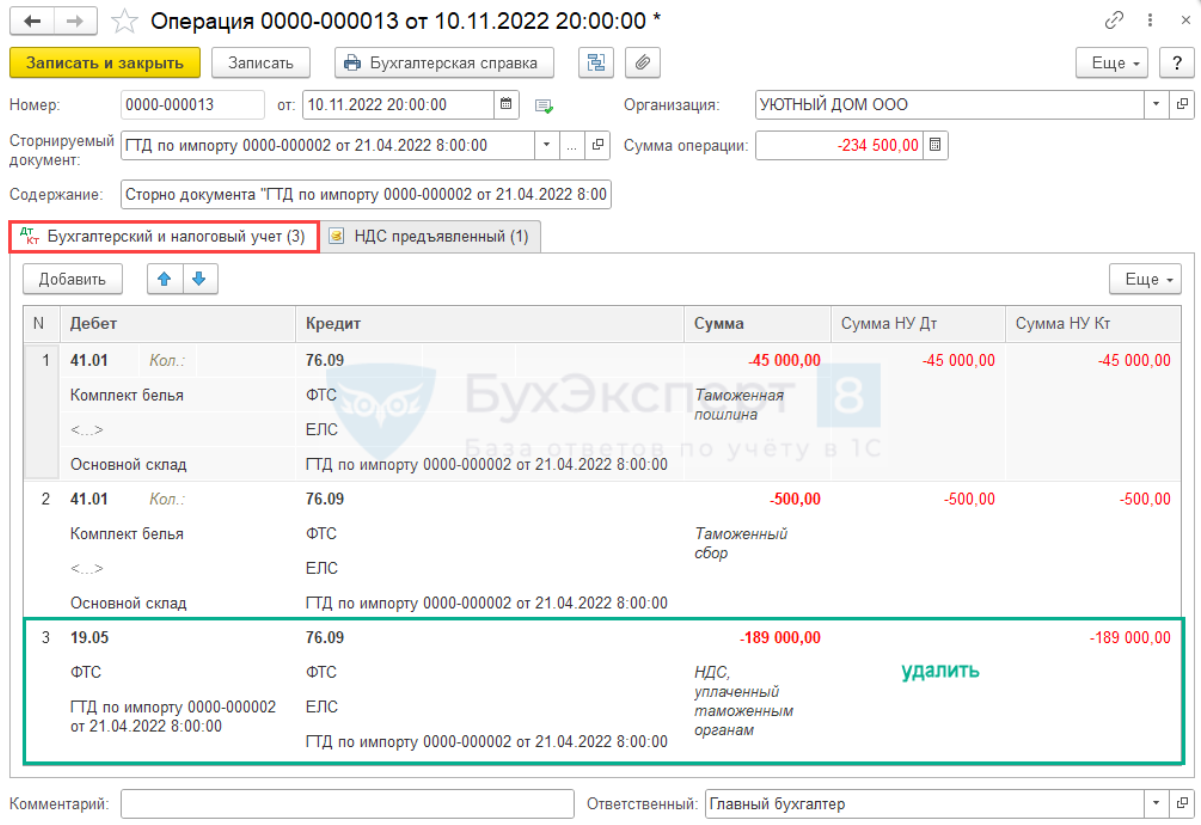This screenshot has height=825, width=1201.
Task: Select row 2 debit account 41.01
Action: pyautogui.click(x=90, y=499)
